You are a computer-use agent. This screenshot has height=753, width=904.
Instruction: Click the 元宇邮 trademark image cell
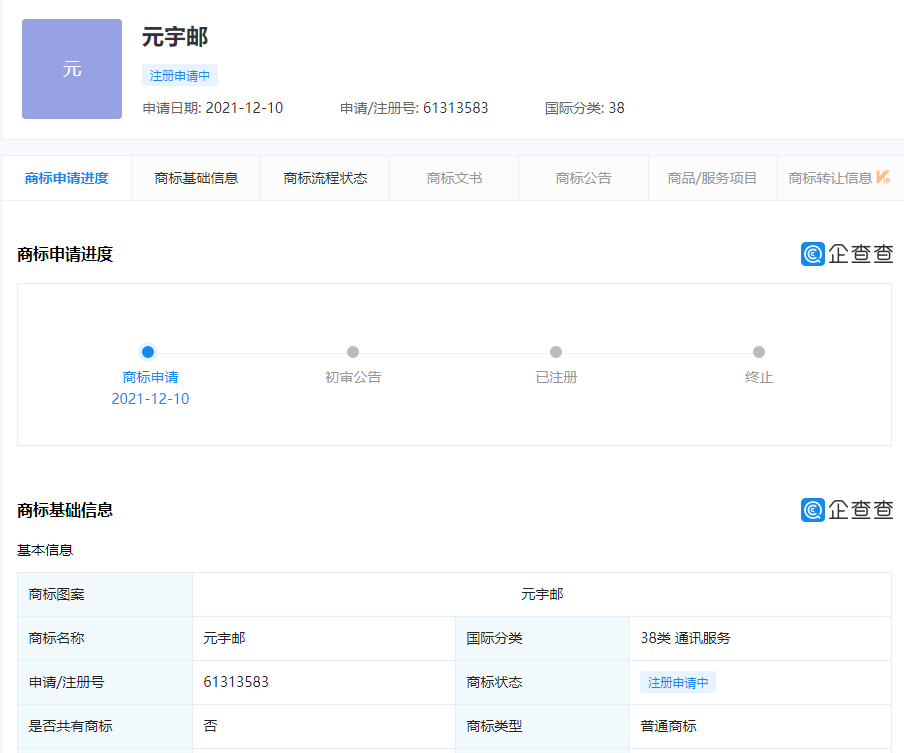tap(542, 594)
